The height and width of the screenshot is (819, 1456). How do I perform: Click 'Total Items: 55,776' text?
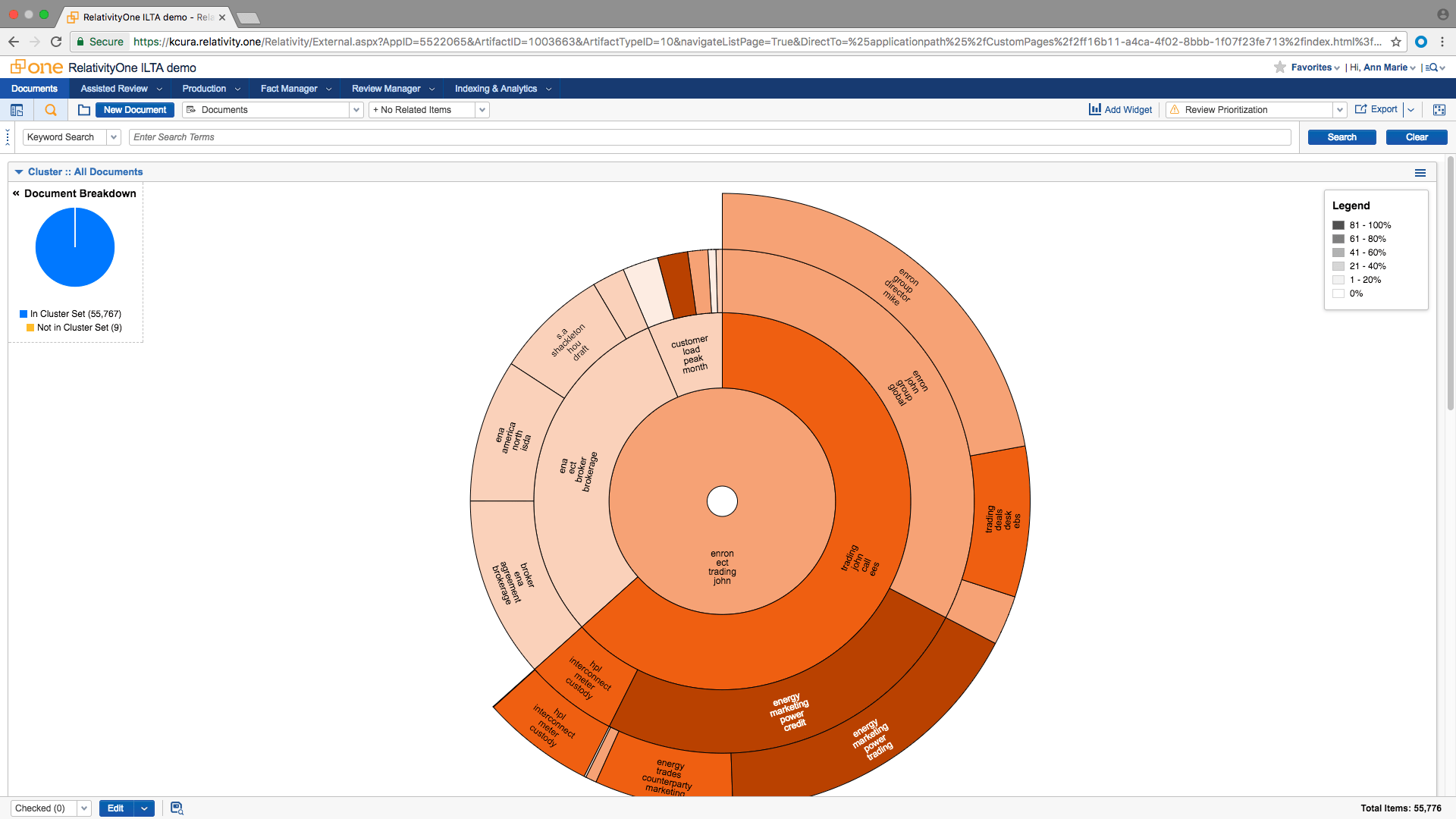pos(1401,808)
